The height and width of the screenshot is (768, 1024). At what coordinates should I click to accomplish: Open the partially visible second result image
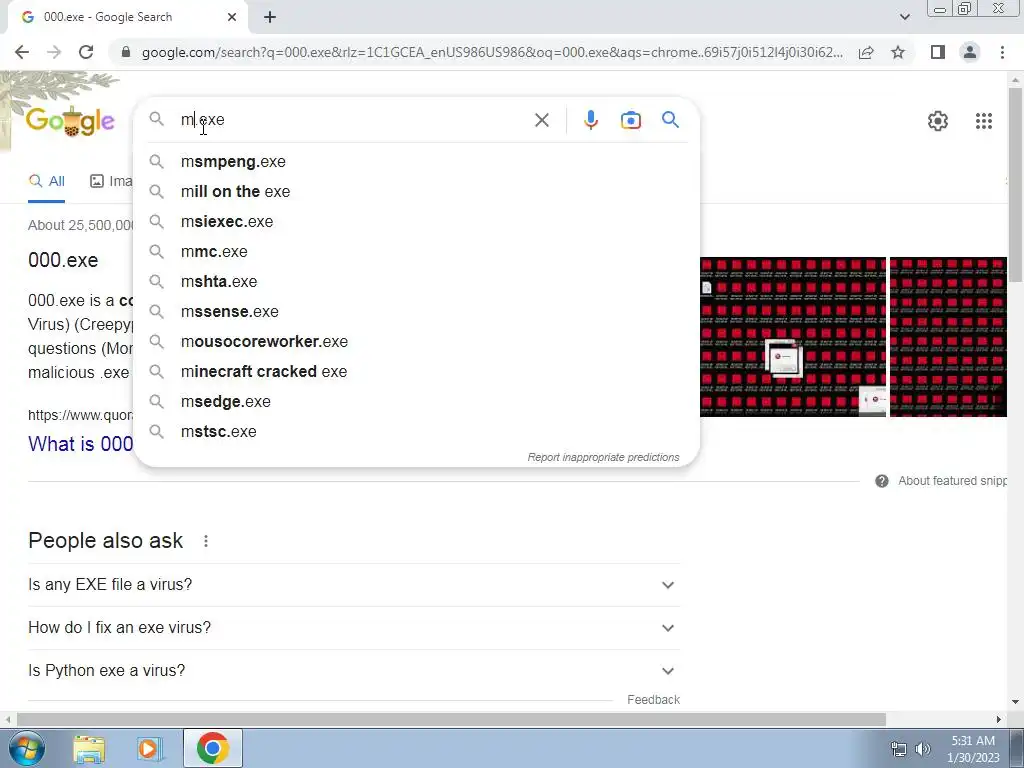point(948,337)
